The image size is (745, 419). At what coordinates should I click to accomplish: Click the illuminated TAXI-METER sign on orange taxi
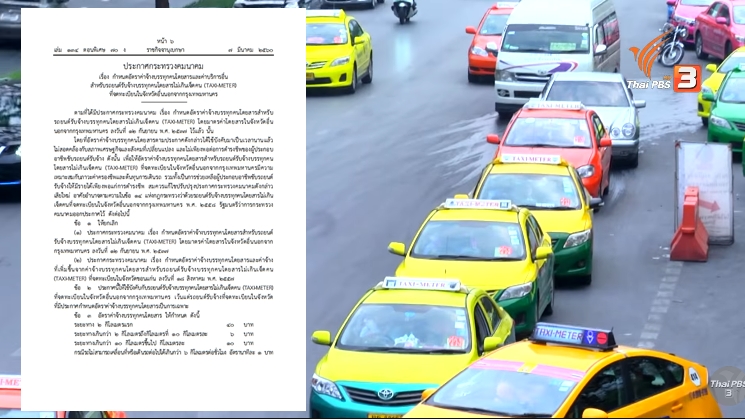(573, 335)
